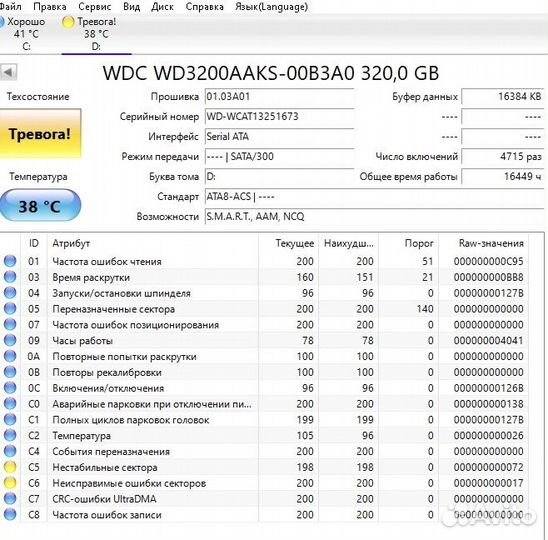Viewport: 548px width, 540px height.
Task: Select the События переназначения attribute name
Action: [x=111, y=452]
